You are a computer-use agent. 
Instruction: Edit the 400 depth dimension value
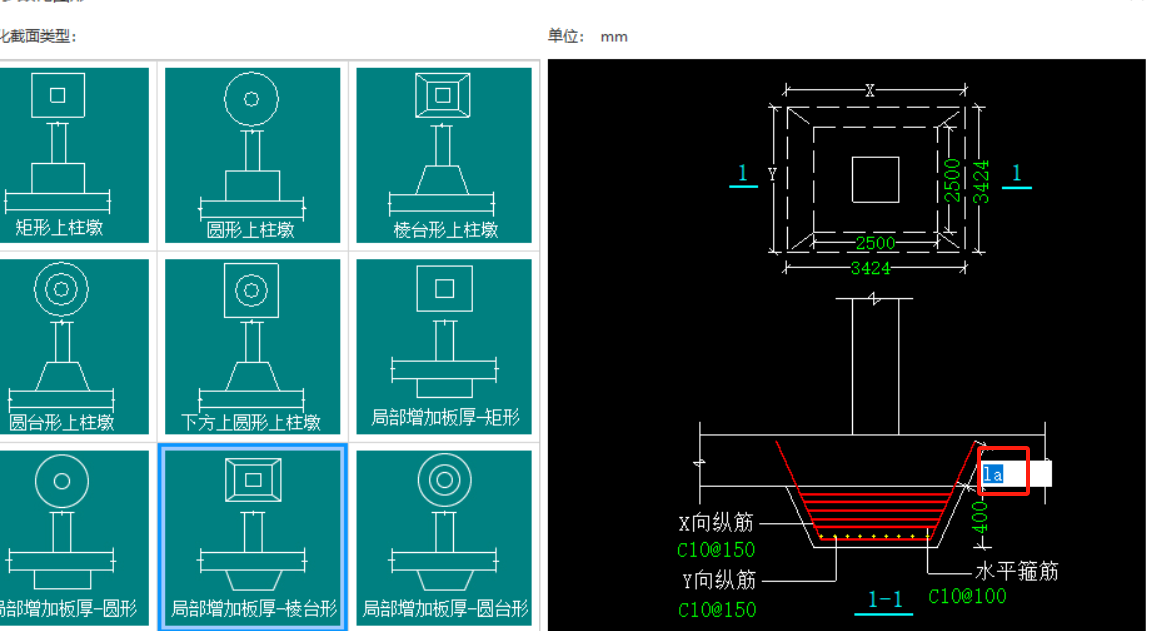pyautogui.click(x=980, y=518)
